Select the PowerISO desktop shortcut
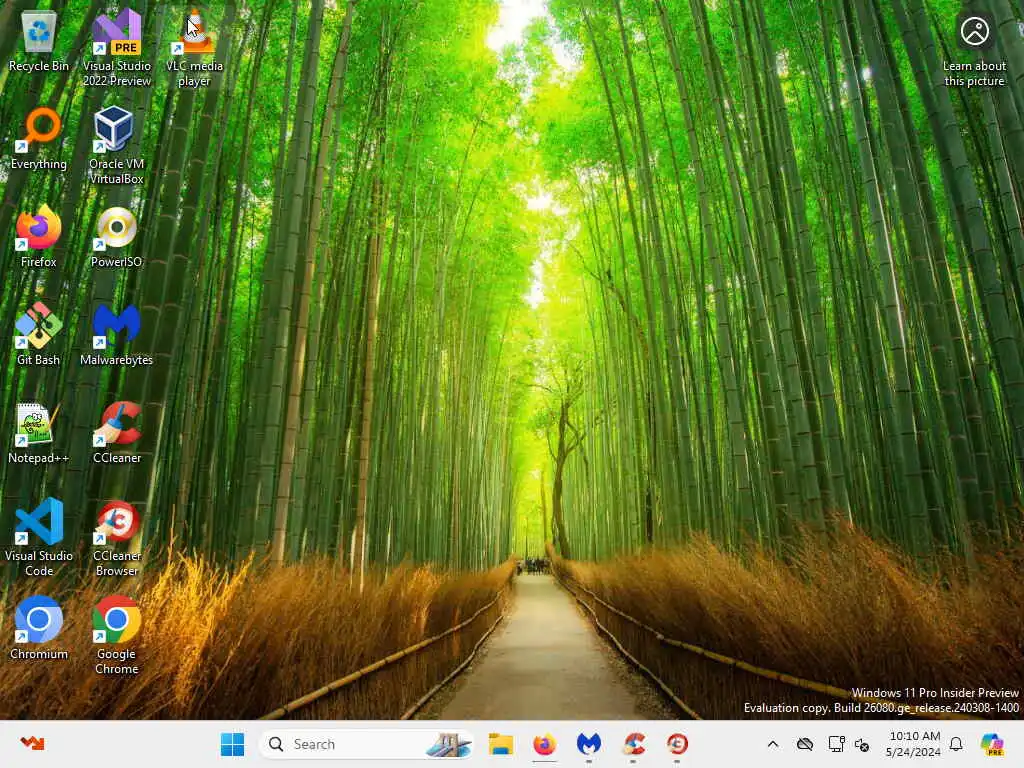The height and width of the screenshot is (768, 1024). pyautogui.click(x=116, y=236)
